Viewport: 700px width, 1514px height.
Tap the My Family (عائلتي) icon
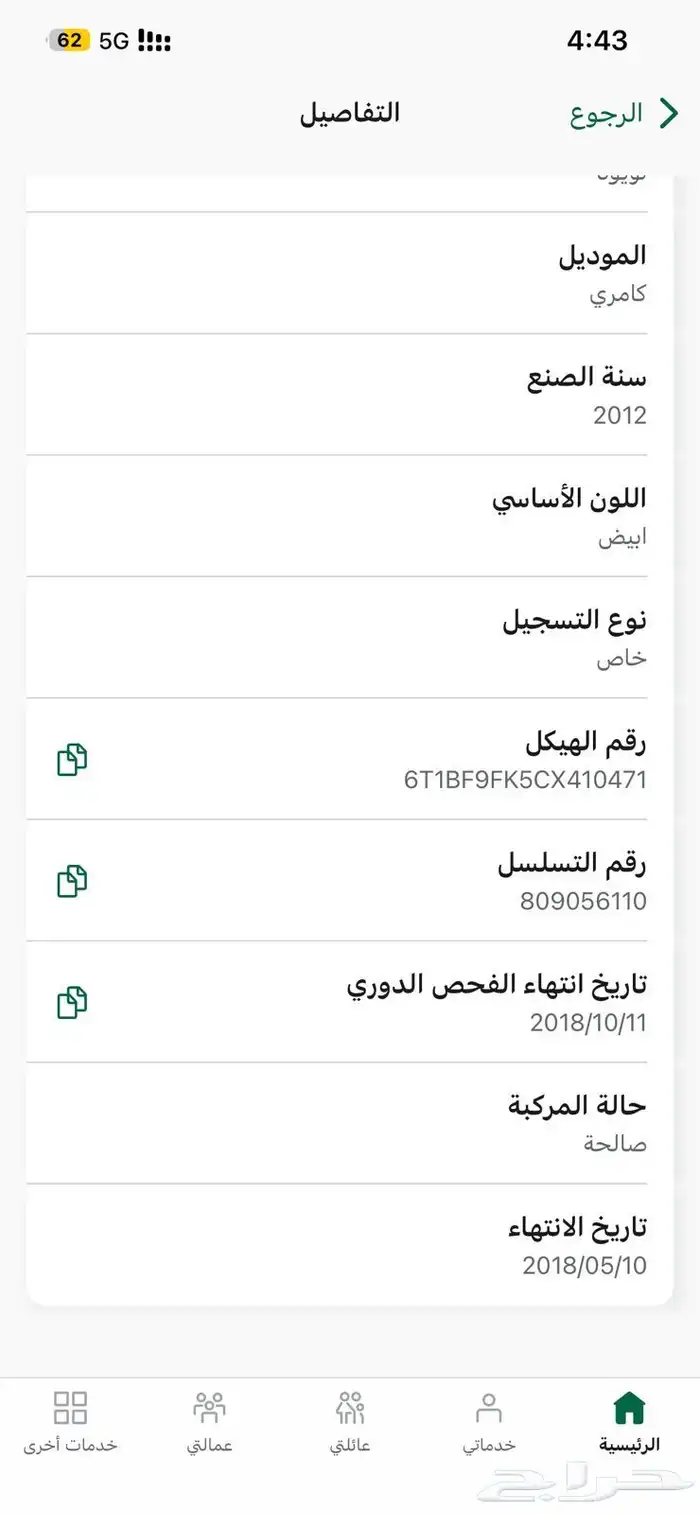pyautogui.click(x=350, y=1408)
